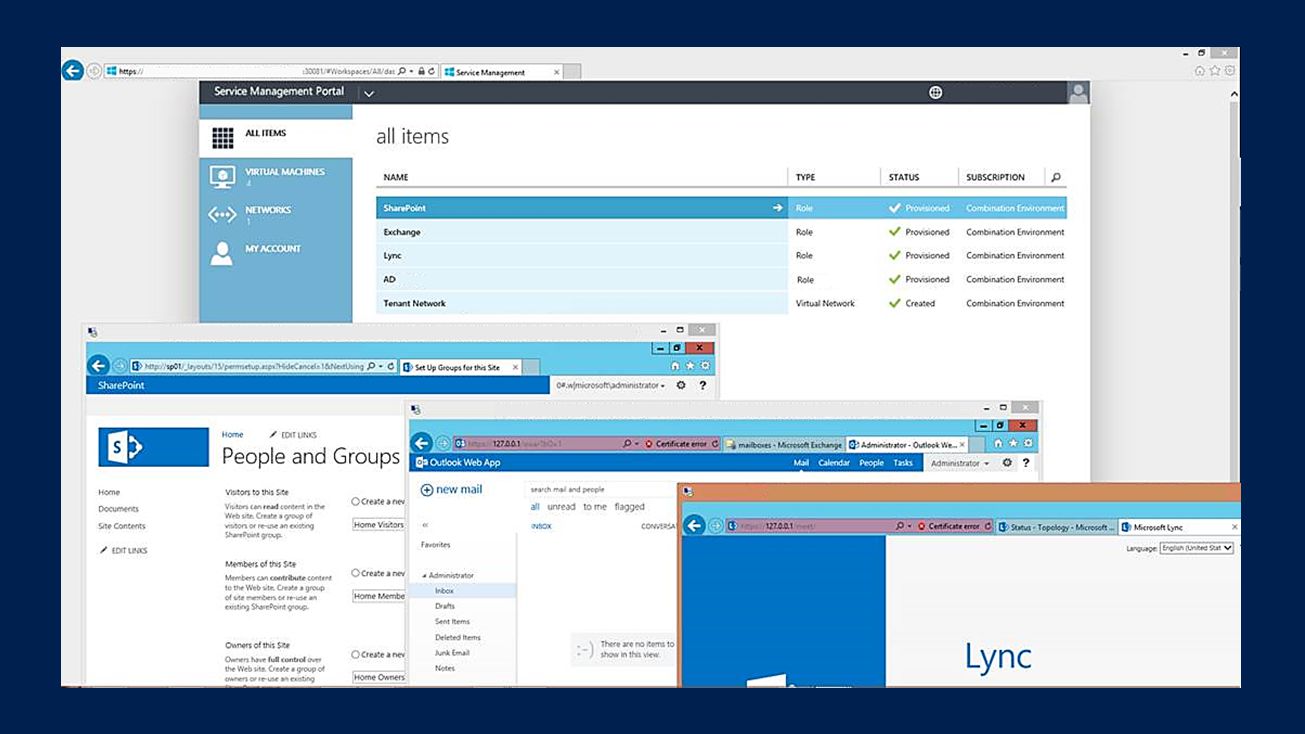
Task: Click new mail in Outlook Web App
Action: click(x=452, y=489)
